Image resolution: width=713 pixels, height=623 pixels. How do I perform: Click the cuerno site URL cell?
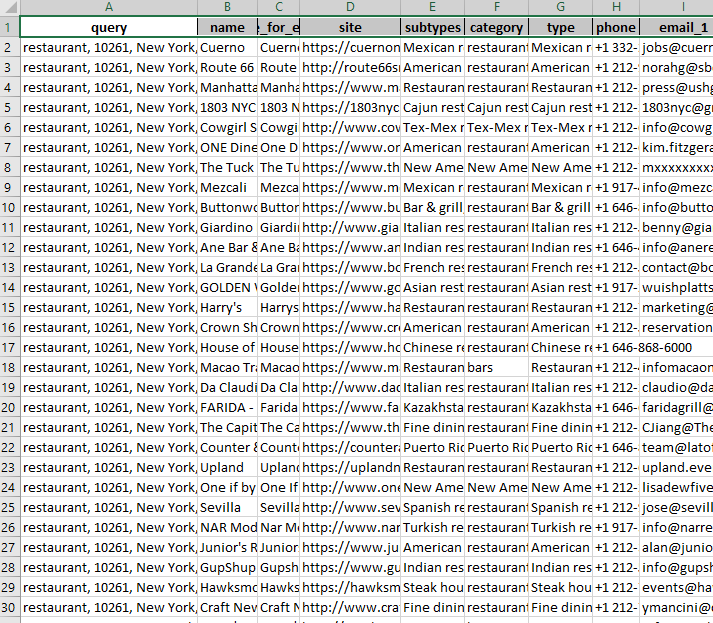[350, 47]
